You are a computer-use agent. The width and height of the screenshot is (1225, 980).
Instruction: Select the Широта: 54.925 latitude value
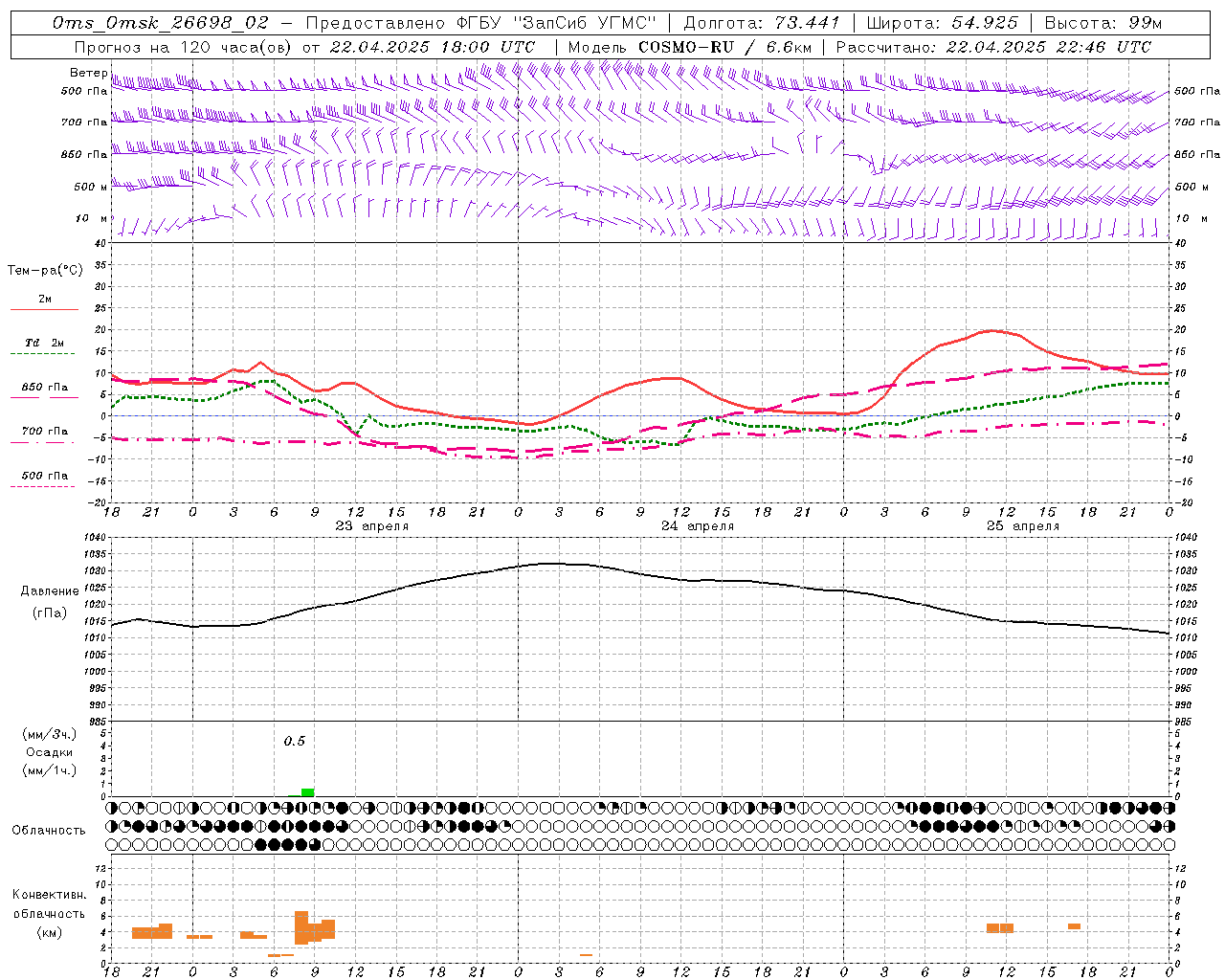(942, 22)
